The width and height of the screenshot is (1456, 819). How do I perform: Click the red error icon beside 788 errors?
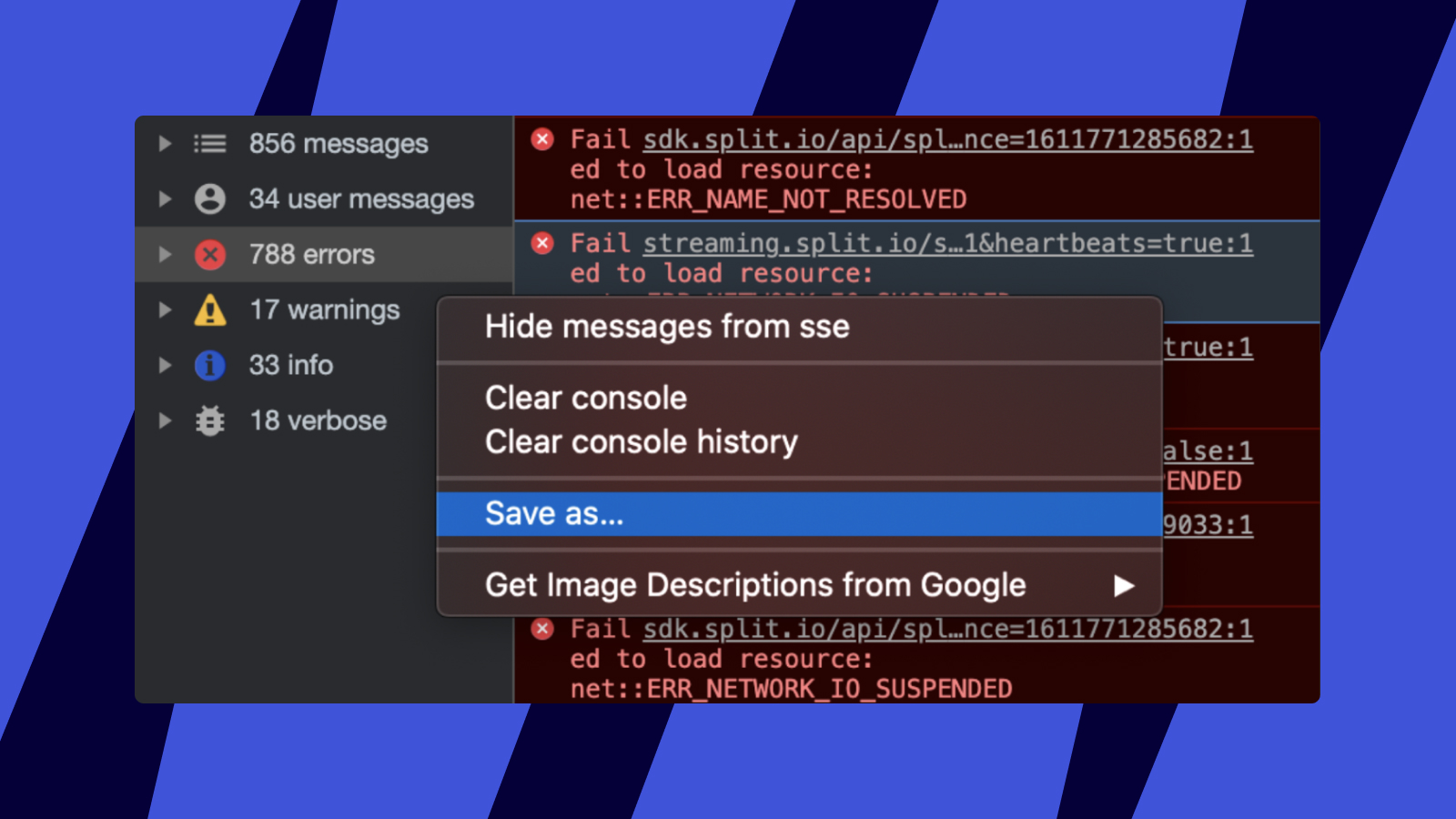(210, 255)
